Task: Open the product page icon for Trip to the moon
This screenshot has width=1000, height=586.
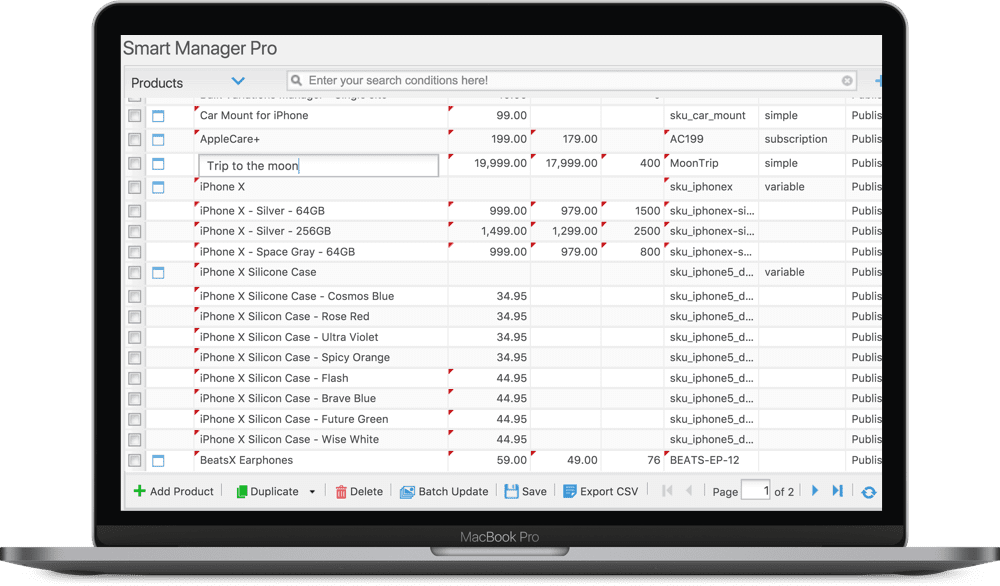Action: pos(158,163)
